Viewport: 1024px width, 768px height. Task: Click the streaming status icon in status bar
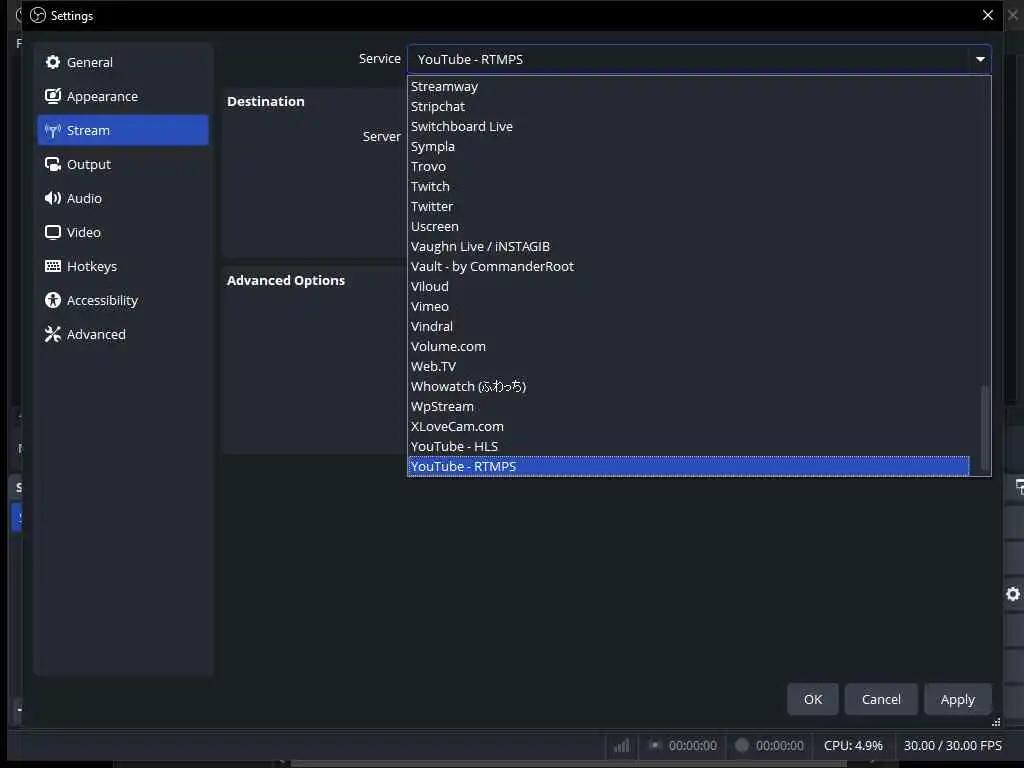[654, 745]
